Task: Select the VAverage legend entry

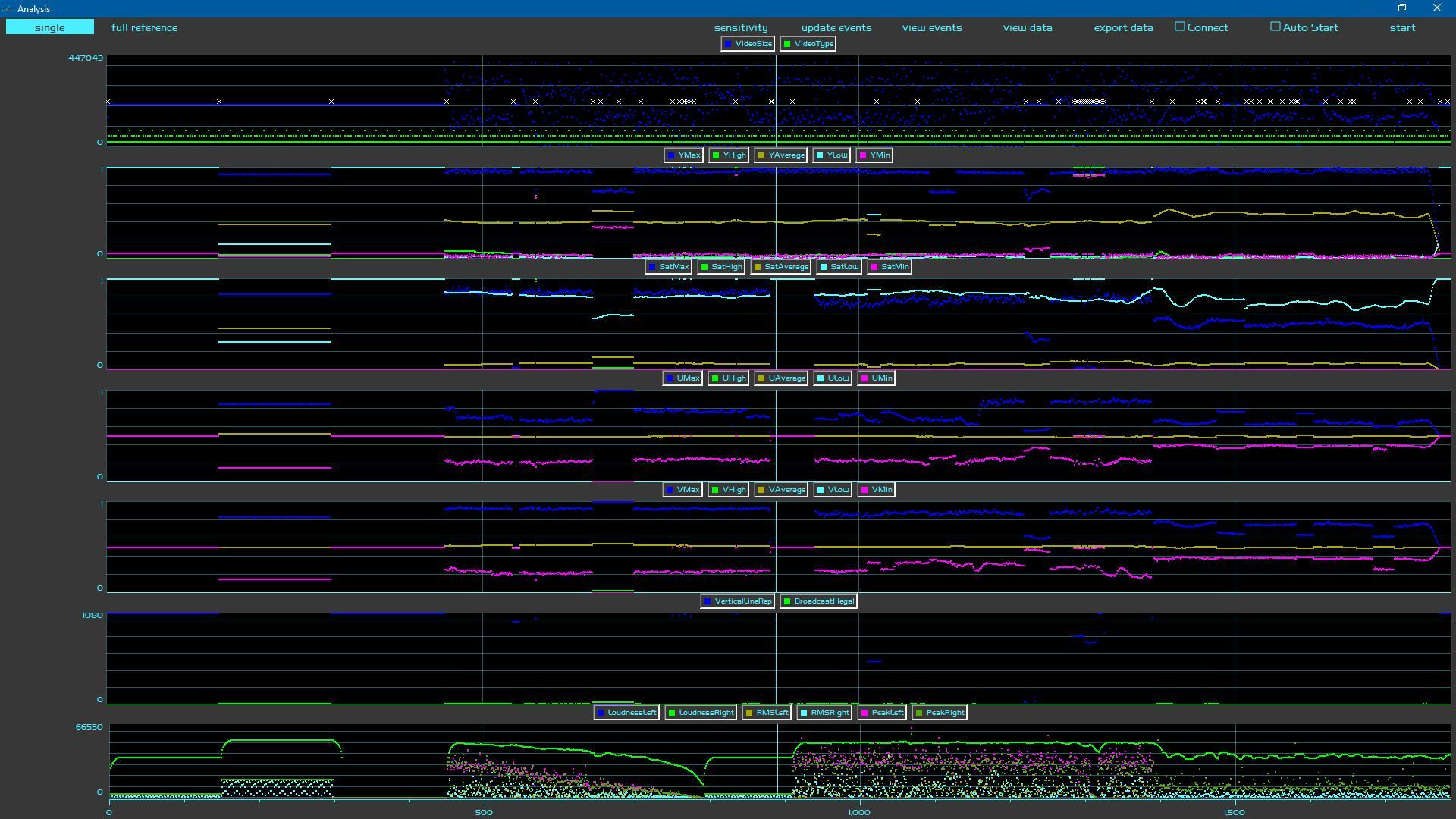Action: click(781, 490)
